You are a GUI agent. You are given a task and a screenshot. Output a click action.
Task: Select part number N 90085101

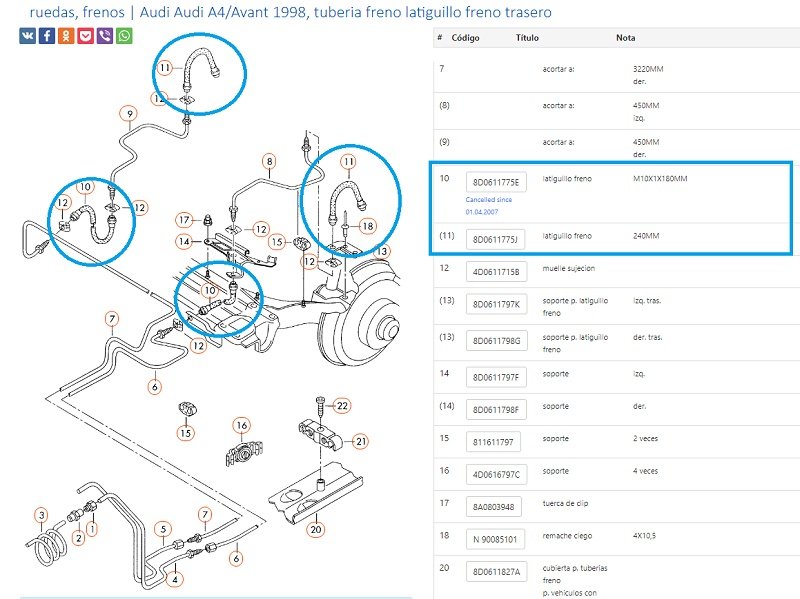(495, 539)
